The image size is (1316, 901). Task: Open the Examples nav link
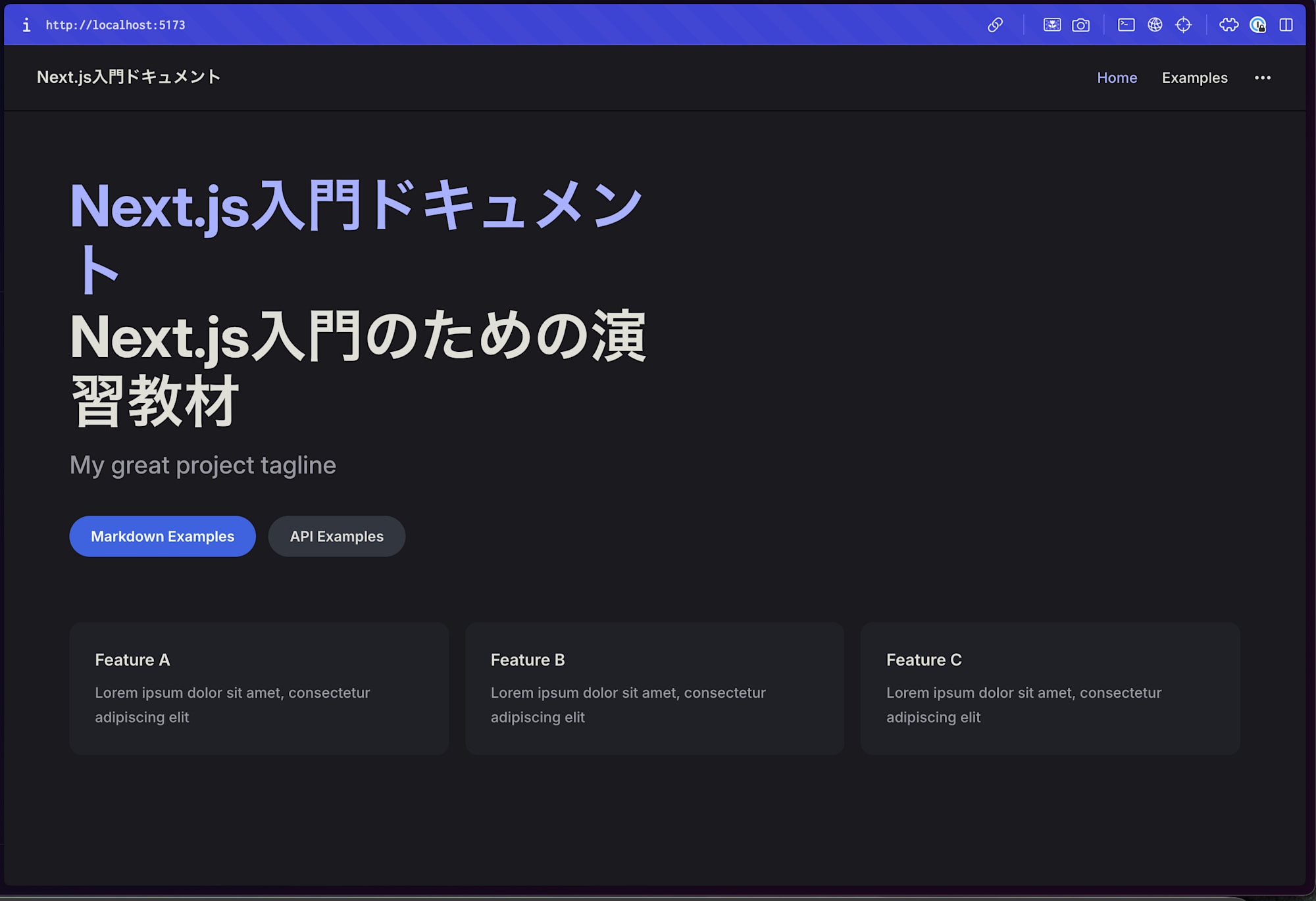coord(1194,78)
